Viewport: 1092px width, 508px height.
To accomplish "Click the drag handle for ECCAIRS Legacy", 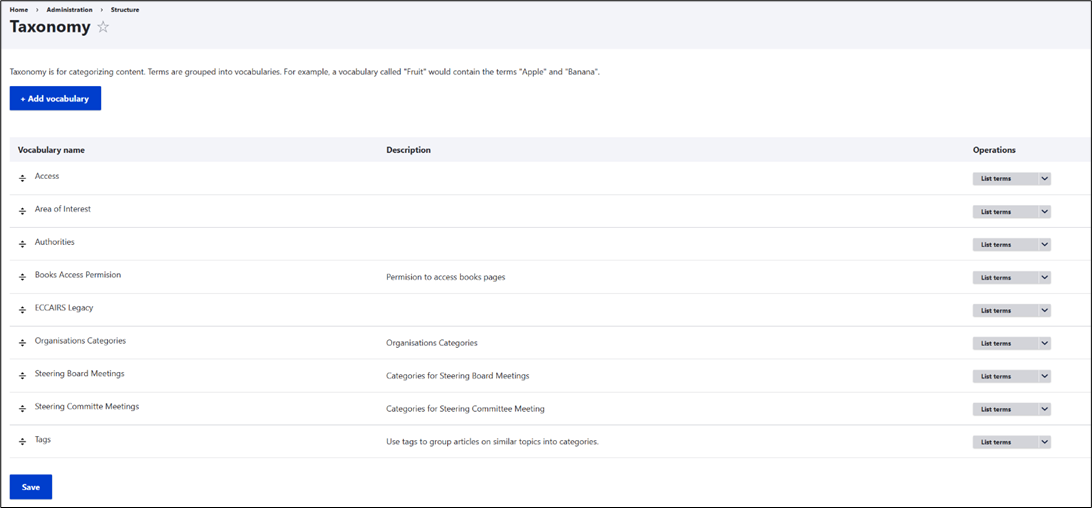I will 22,310.
